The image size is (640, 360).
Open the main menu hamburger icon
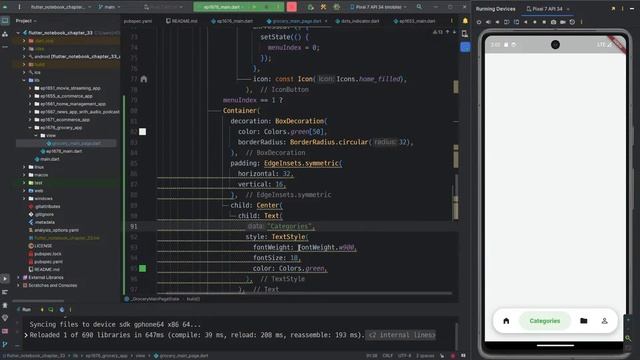[x=19, y=7]
